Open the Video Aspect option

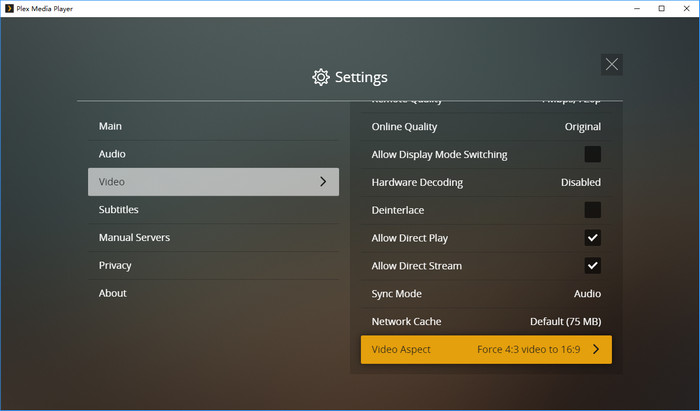tap(486, 349)
